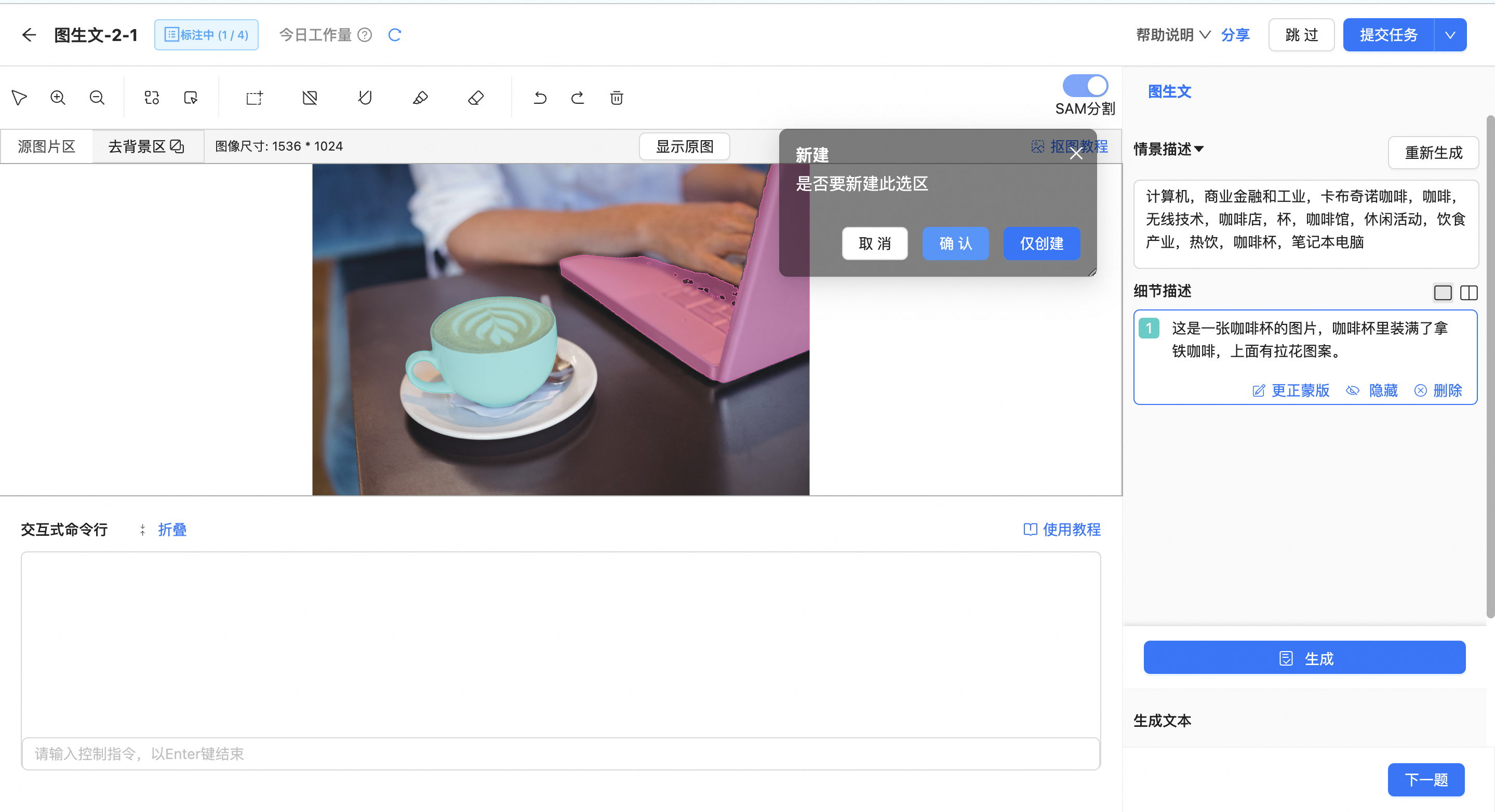Open the 情景描述 dropdown
Screen dimensions: 1495x812
pyautogui.click(x=1169, y=149)
